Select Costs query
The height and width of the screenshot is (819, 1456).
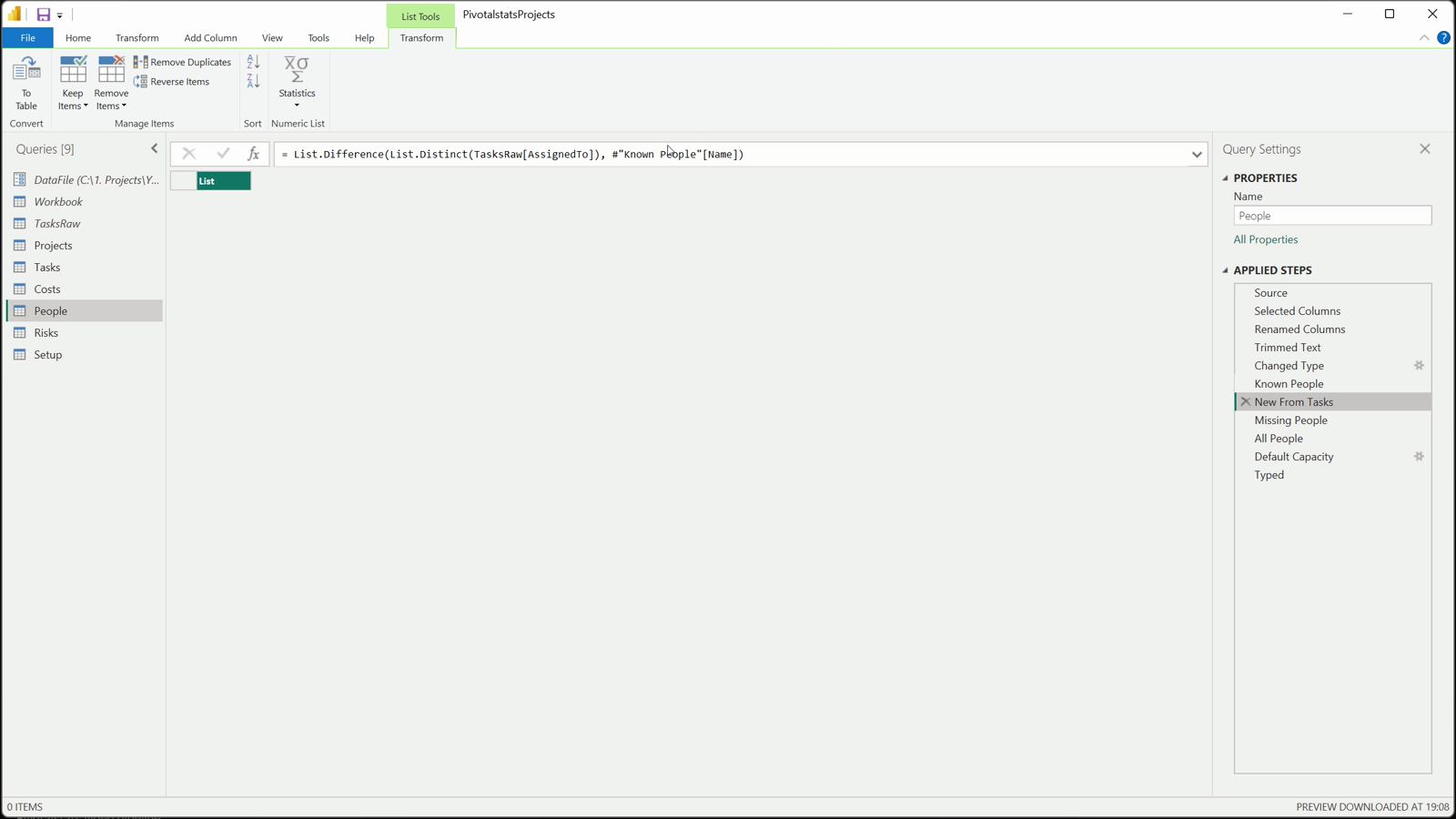(86, 288)
